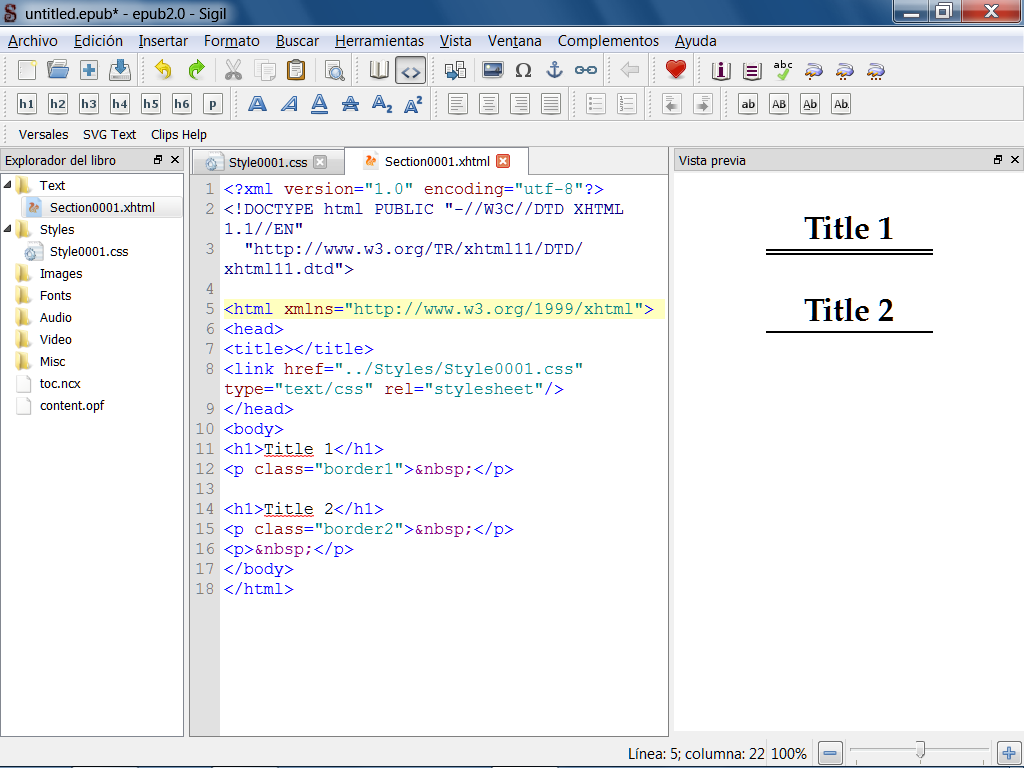The image size is (1024, 768).
Task: Select the Images folder in book explorer
Action: tap(60, 273)
